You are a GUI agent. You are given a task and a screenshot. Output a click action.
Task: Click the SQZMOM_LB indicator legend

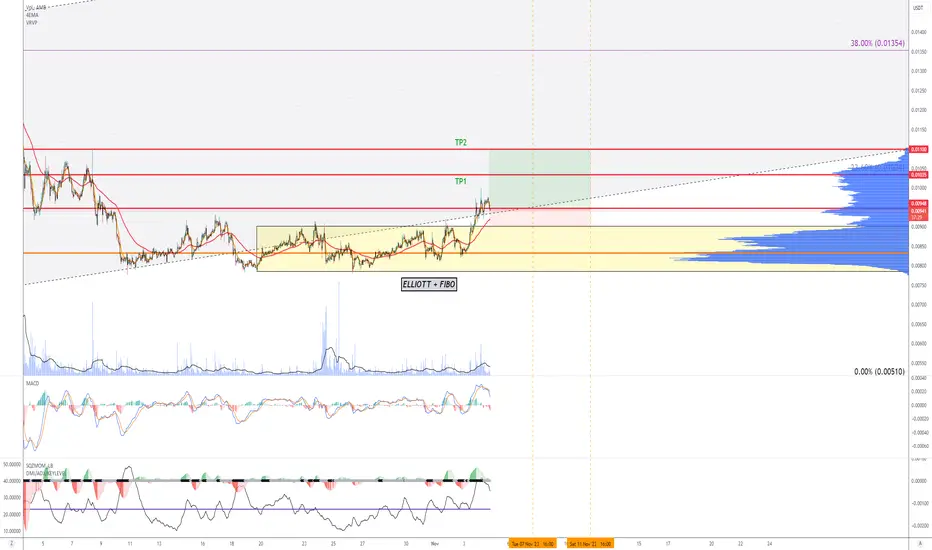(x=39, y=466)
